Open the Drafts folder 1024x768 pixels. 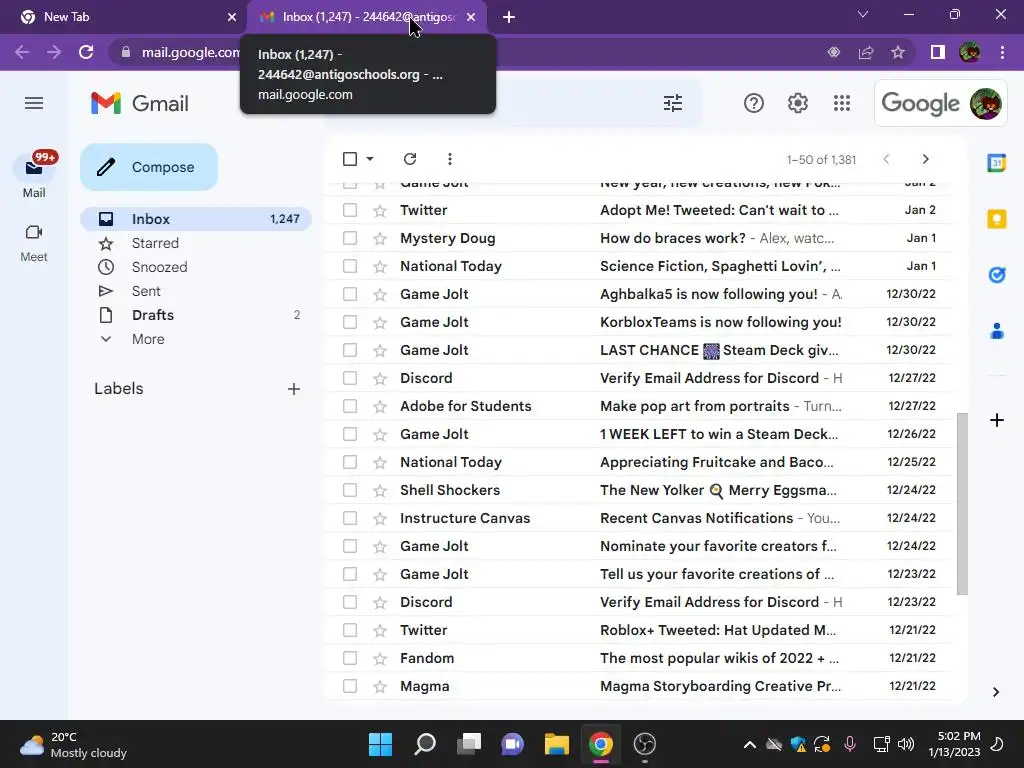click(x=196, y=315)
